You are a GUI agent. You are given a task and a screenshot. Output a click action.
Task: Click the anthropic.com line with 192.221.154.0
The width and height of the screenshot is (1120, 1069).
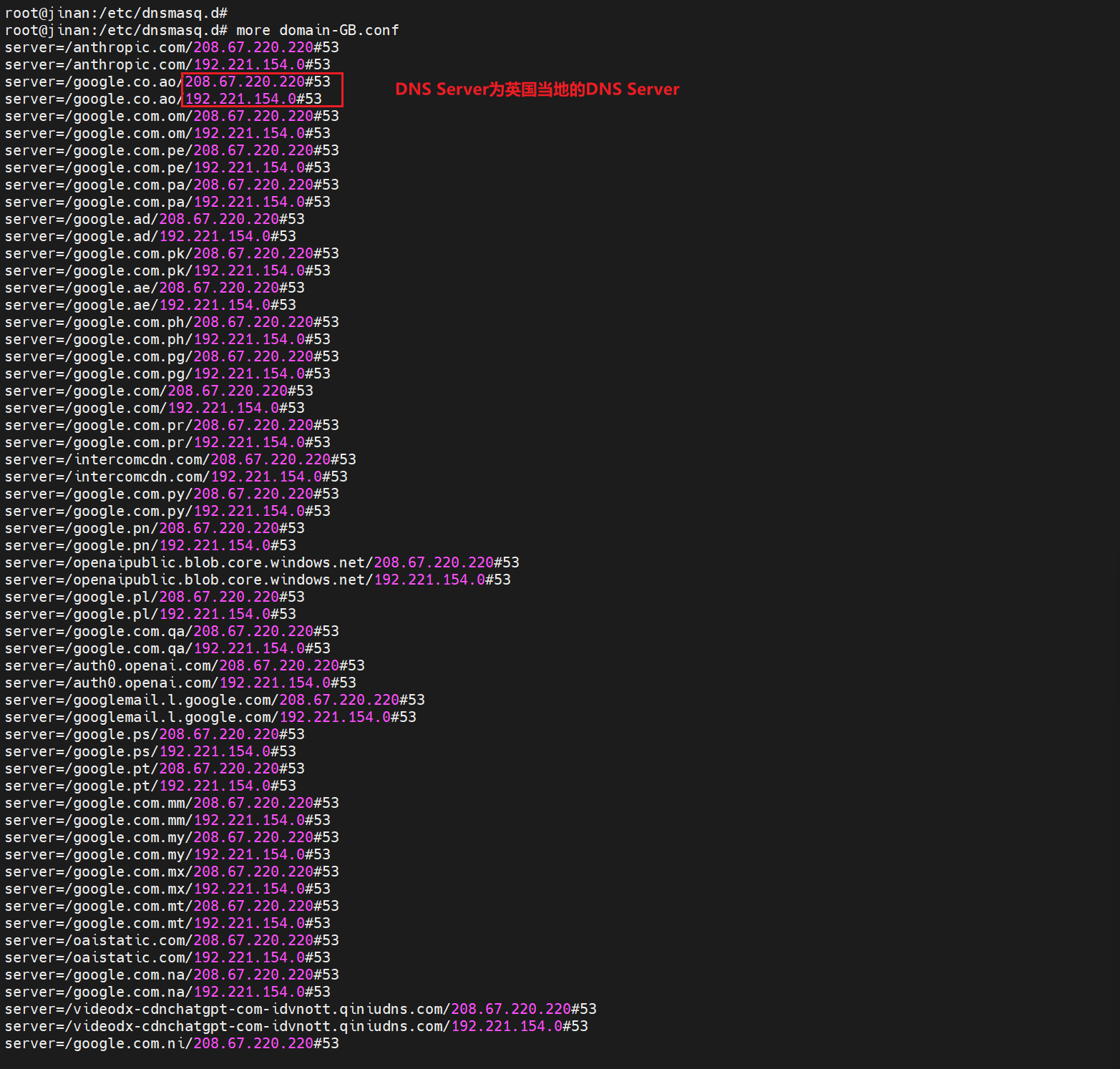167,64
